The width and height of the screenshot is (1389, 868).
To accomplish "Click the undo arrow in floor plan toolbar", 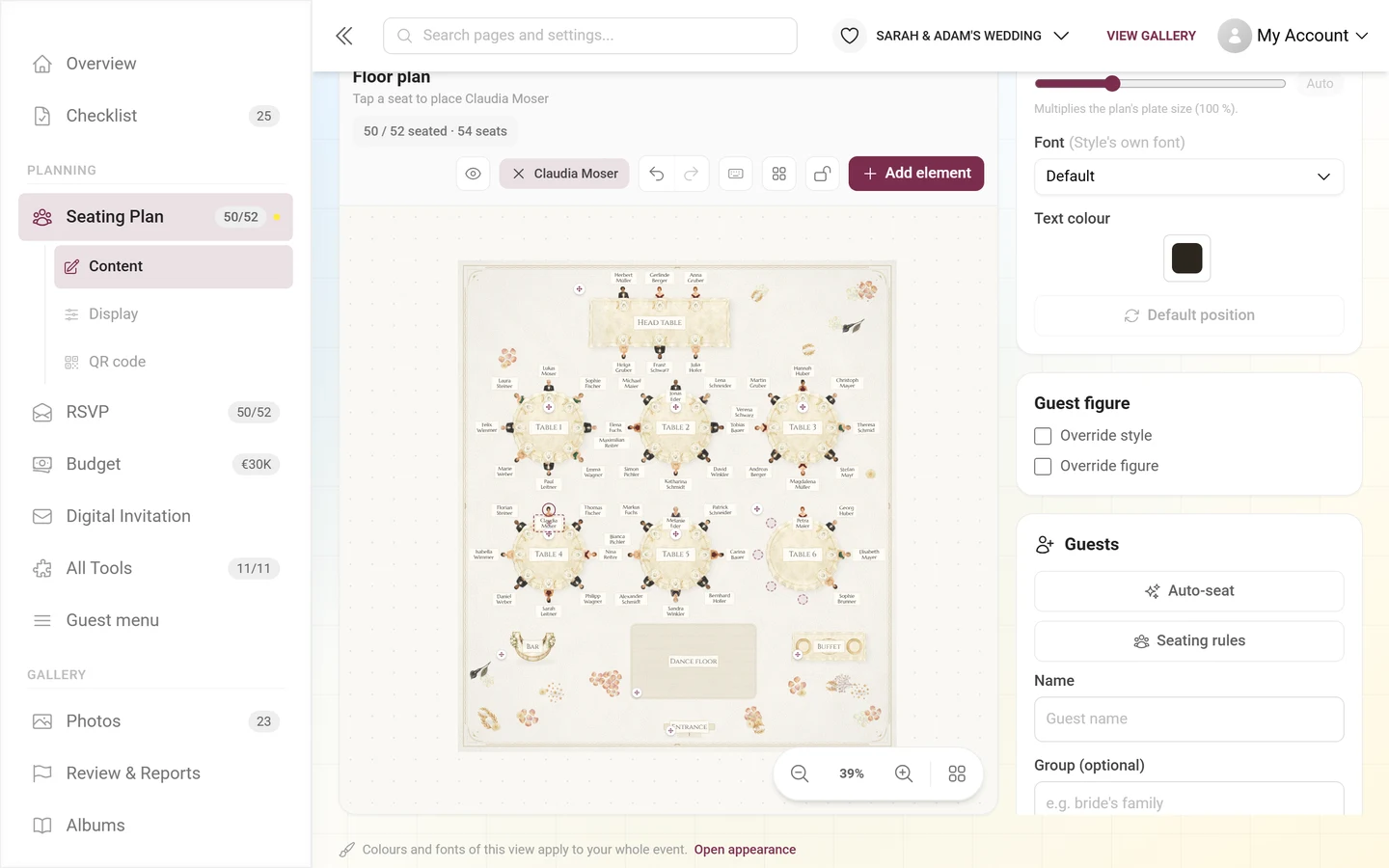I will 657,174.
